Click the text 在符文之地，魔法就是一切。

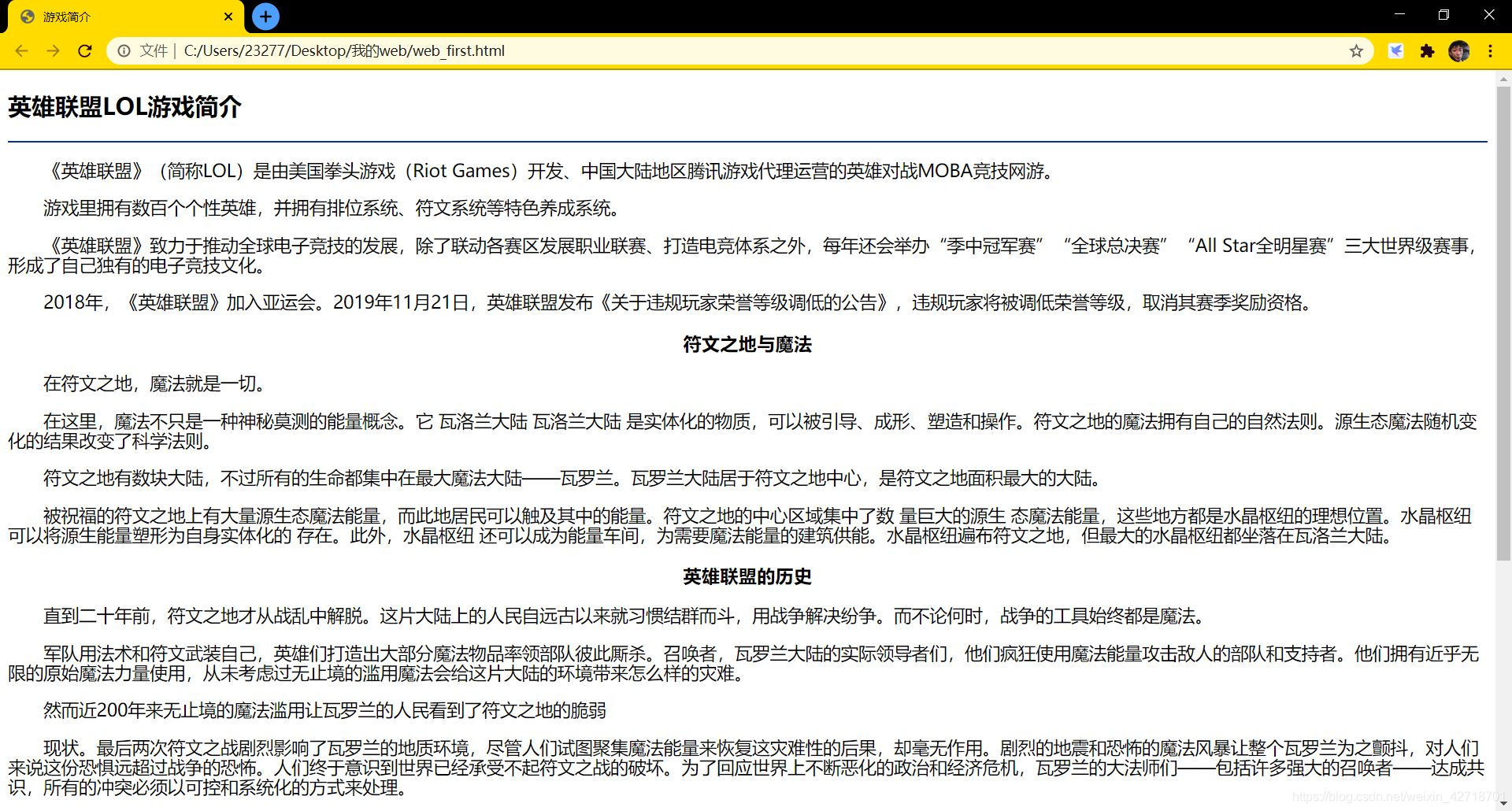(x=154, y=384)
